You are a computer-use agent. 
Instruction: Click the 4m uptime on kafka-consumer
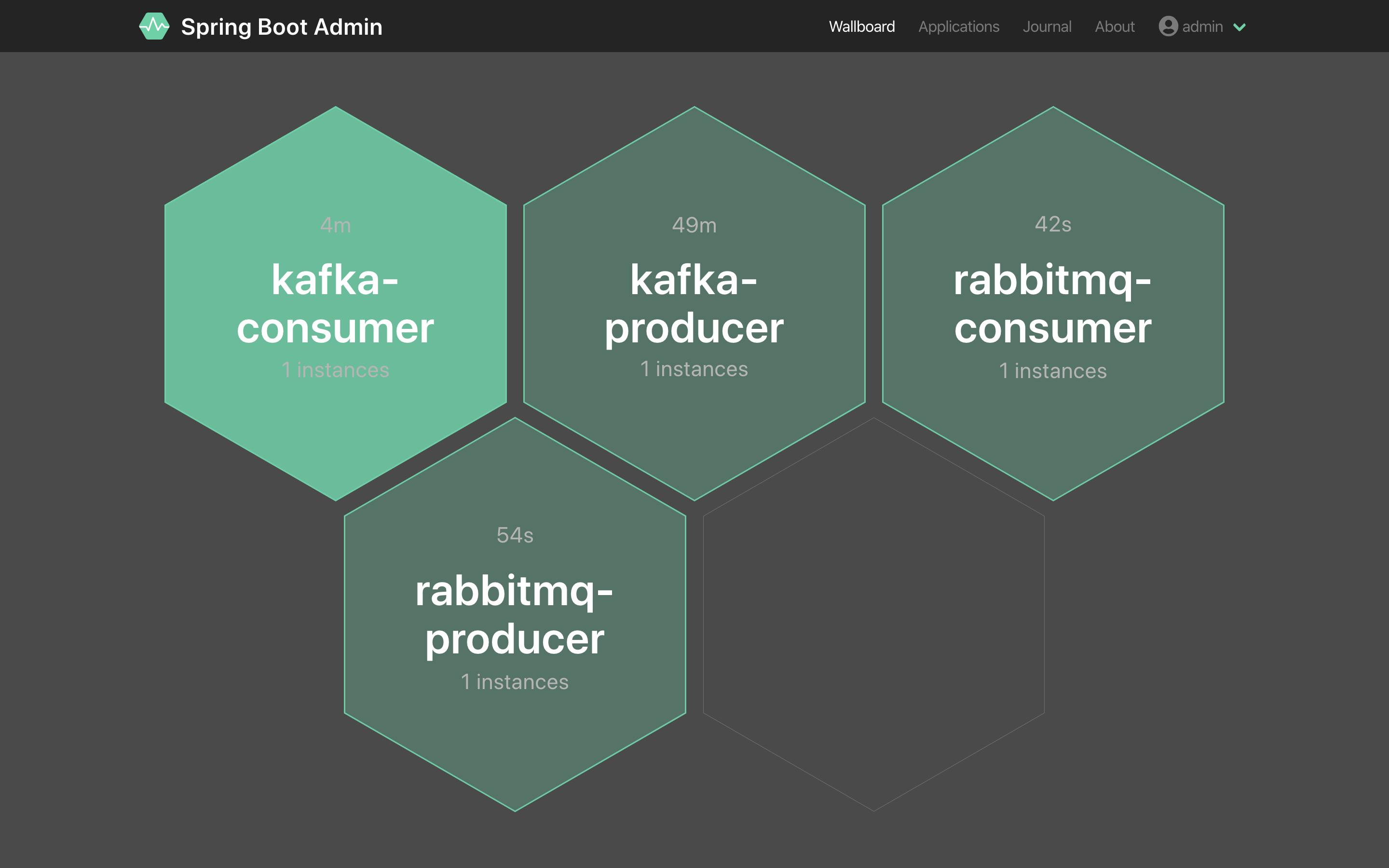click(335, 225)
